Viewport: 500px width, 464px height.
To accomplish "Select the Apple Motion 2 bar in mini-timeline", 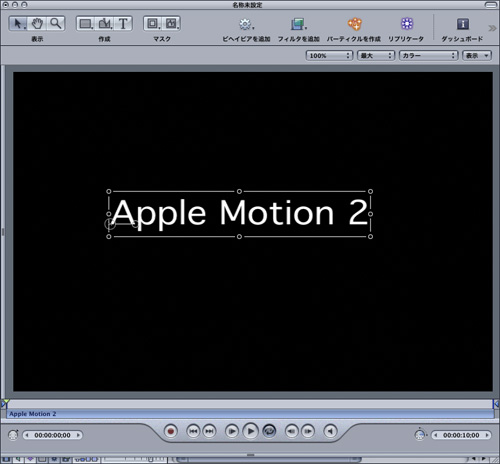I will (x=250, y=414).
